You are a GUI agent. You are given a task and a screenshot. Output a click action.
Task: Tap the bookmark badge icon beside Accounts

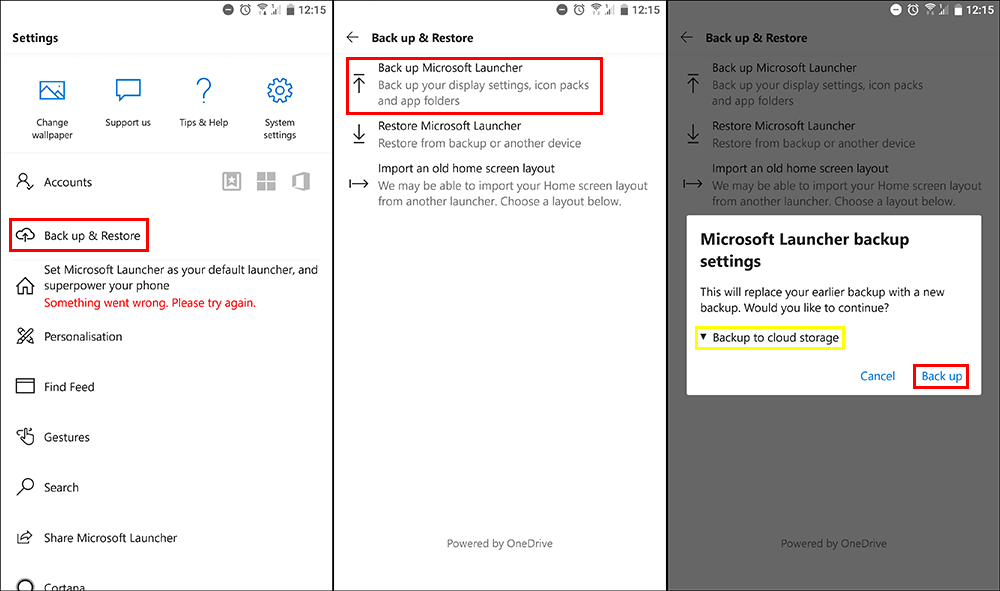[x=232, y=182]
